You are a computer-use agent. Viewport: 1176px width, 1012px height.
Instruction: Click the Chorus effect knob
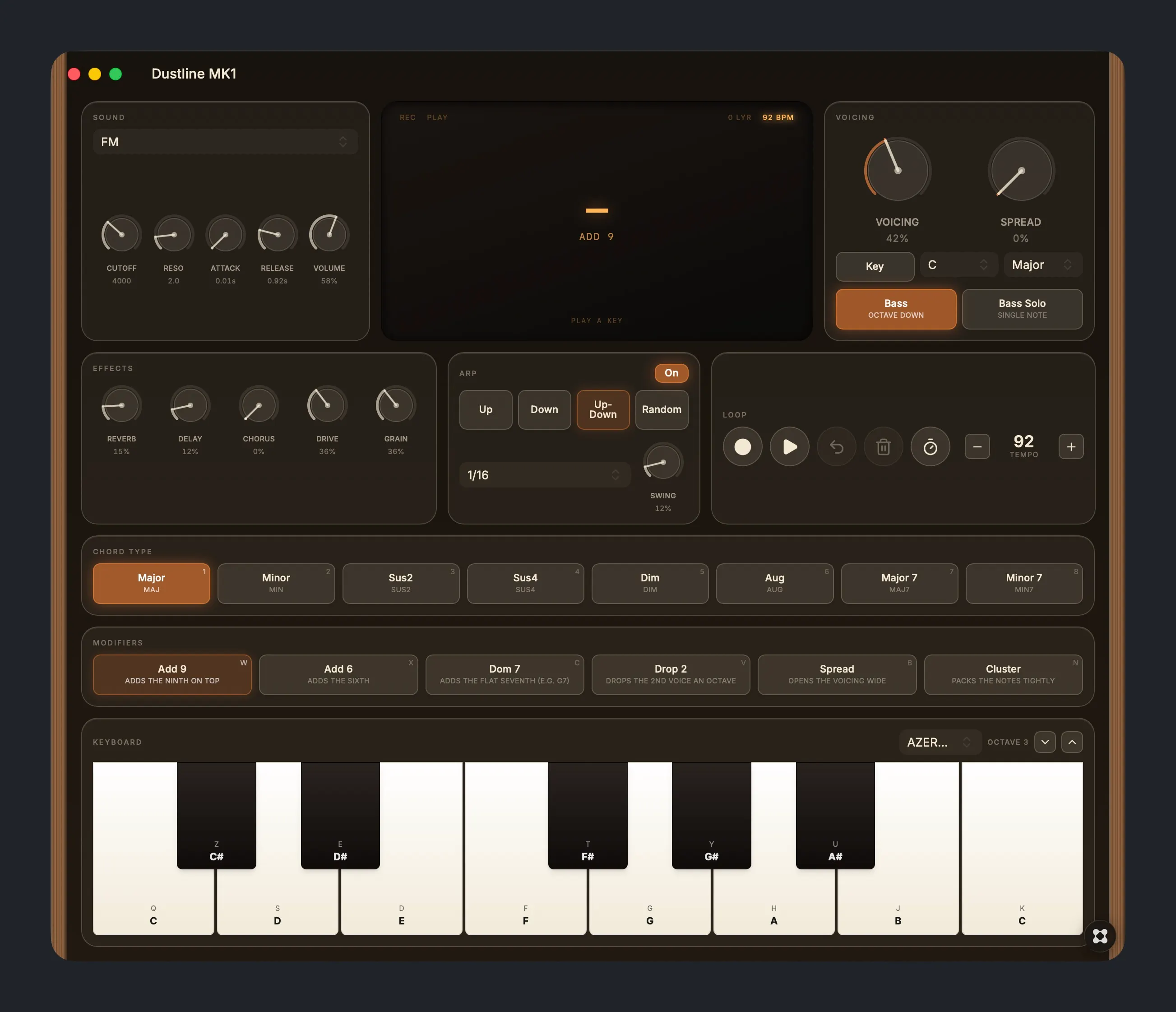259,405
